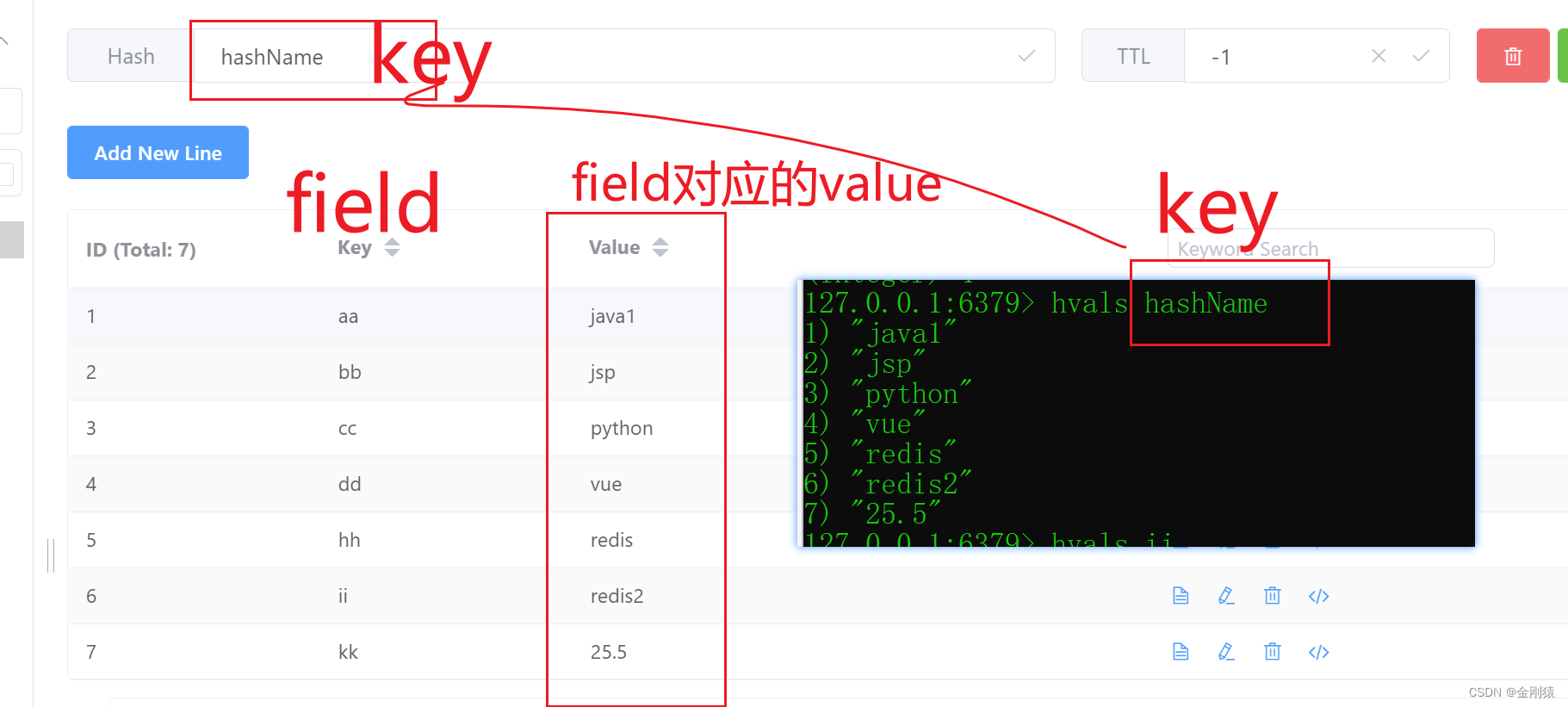The image size is (1568, 707).
Task: Select value cell redis2
Action: click(x=617, y=596)
